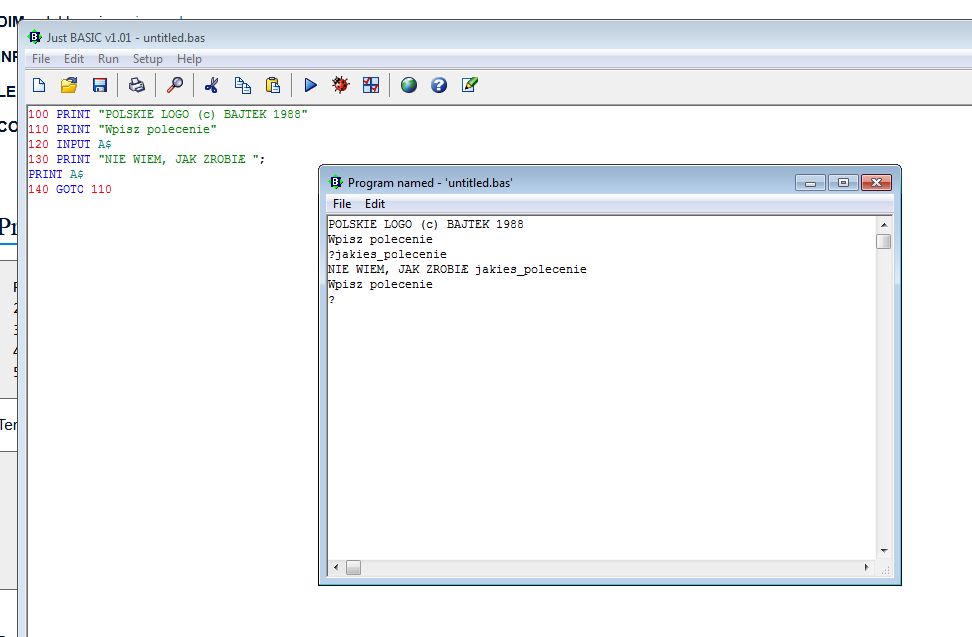The height and width of the screenshot is (637, 972).
Task: Click the New file icon in toolbar
Action: point(39,85)
